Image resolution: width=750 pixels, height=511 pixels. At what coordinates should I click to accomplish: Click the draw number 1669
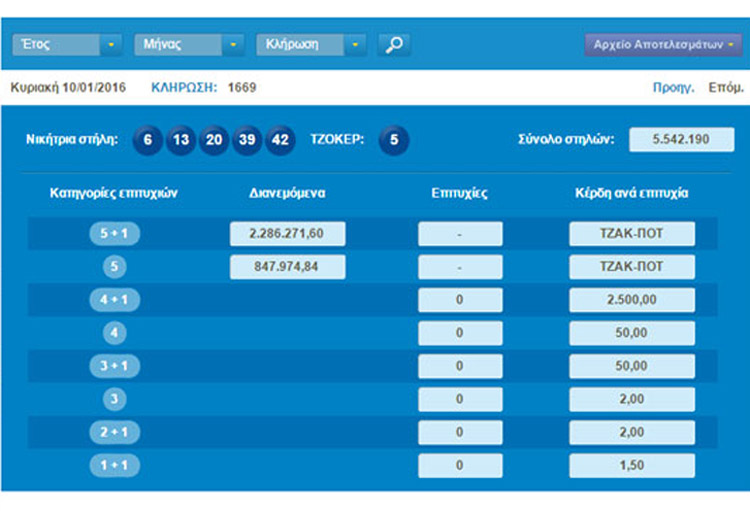(242, 88)
